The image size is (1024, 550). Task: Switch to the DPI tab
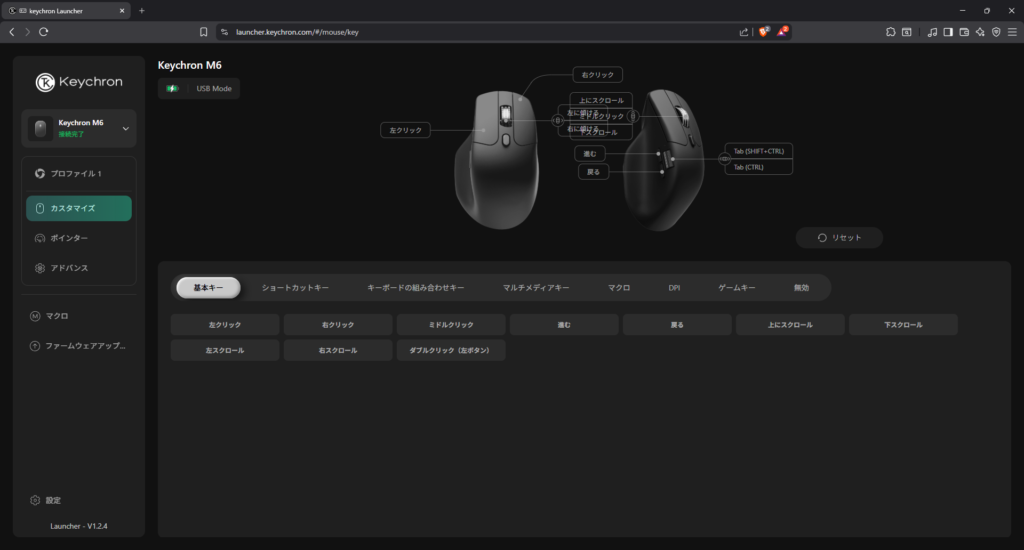[x=674, y=288]
